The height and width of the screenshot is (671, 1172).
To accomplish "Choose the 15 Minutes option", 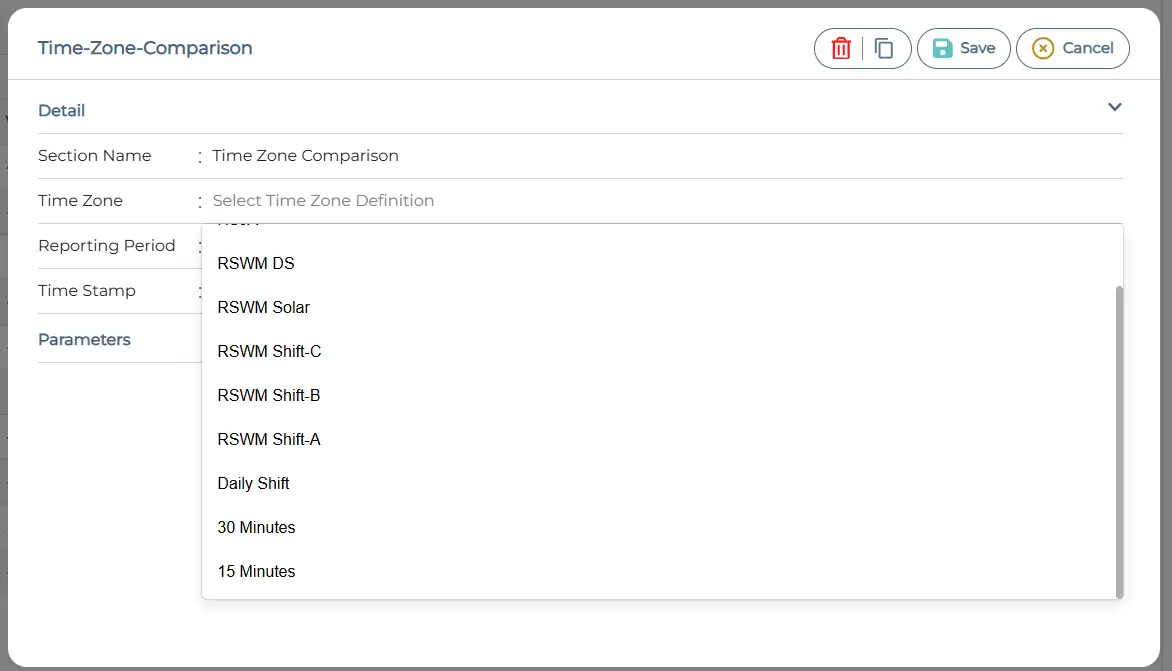I will click(257, 572).
